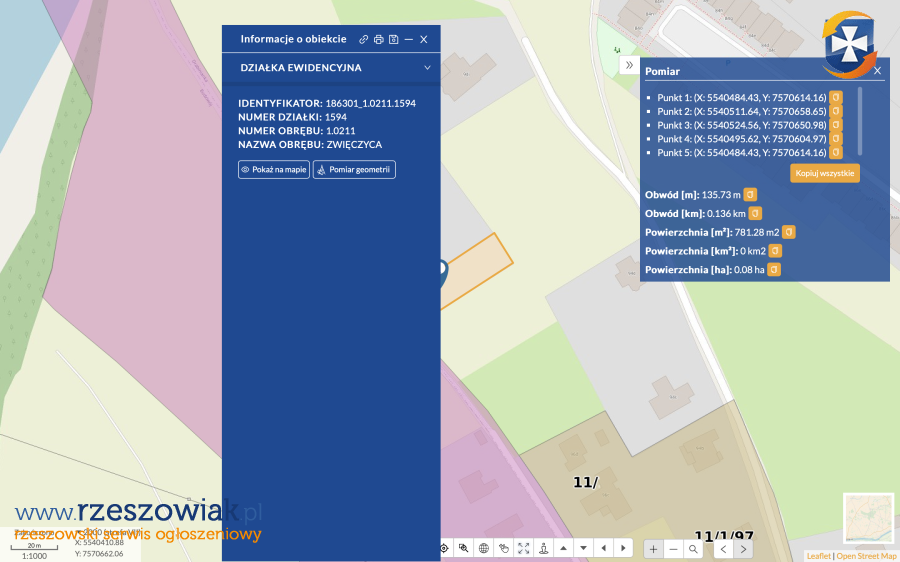Screen dimensions: 900x562
Task: Click the full extent globe icon
Action: (x=484, y=548)
